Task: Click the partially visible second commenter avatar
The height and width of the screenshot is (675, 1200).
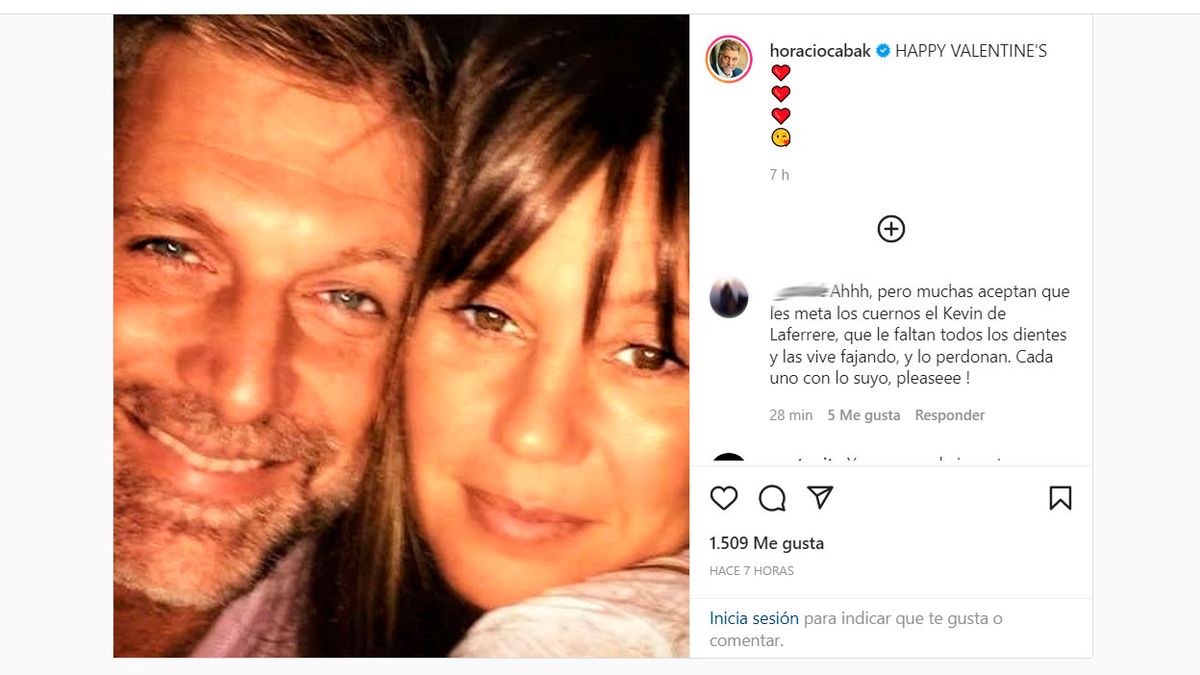Action: 729,460
